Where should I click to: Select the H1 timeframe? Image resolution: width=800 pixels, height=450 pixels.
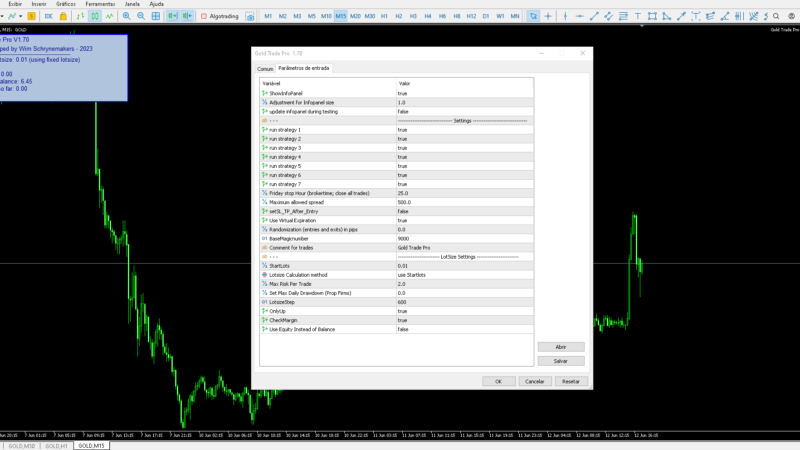[x=384, y=16]
